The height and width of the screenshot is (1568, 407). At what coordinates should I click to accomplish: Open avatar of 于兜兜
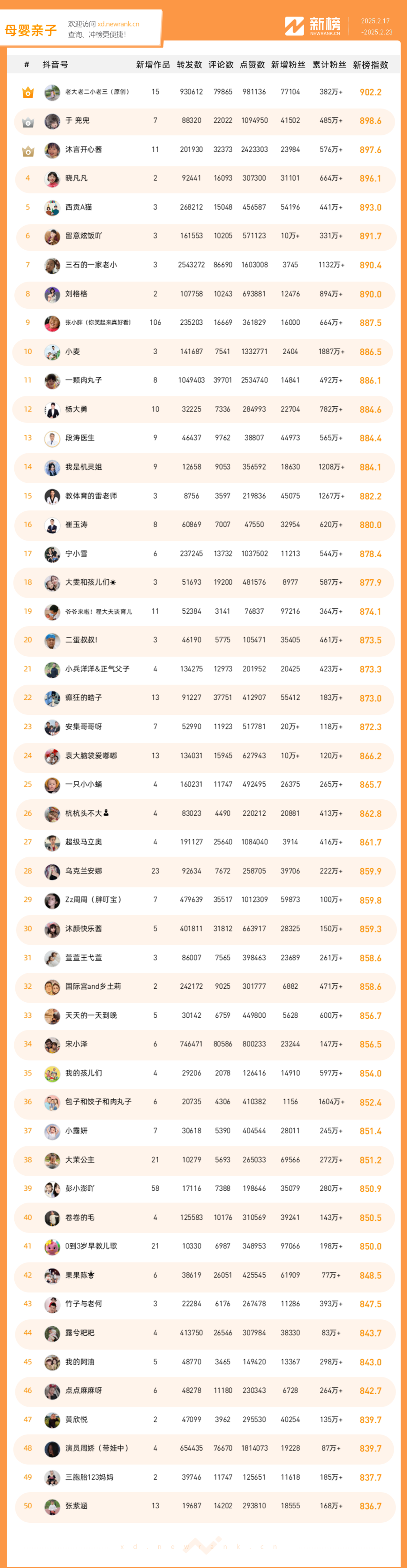point(52,121)
